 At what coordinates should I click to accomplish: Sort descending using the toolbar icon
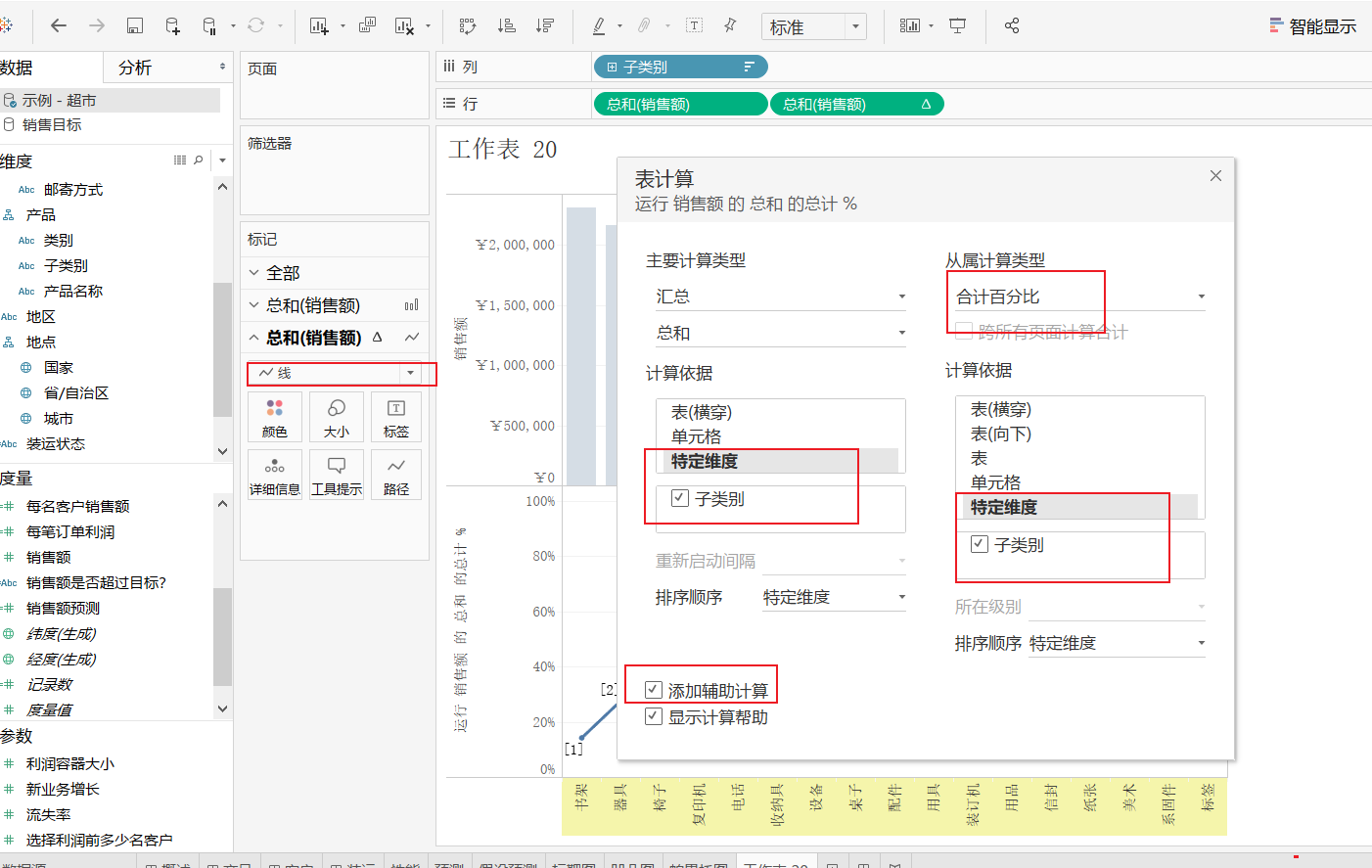(545, 25)
